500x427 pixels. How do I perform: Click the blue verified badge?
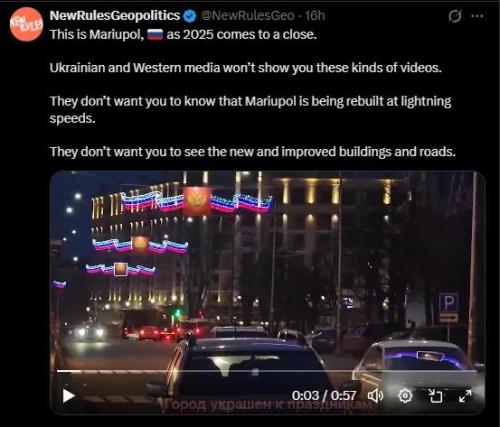pos(190,16)
